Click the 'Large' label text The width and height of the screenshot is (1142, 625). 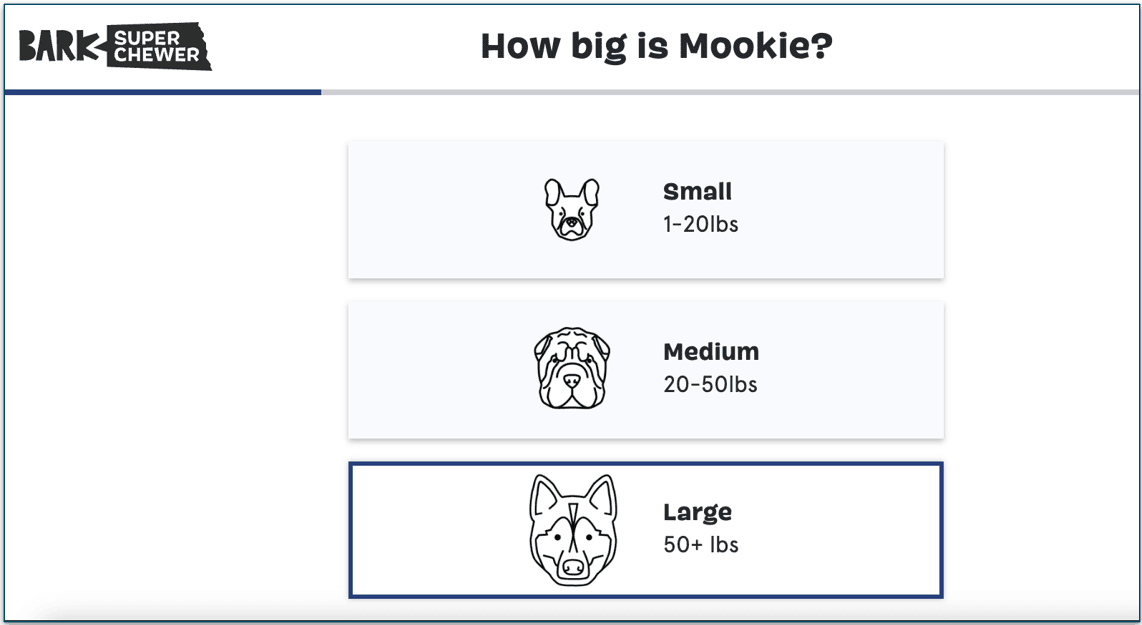click(x=697, y=512)
